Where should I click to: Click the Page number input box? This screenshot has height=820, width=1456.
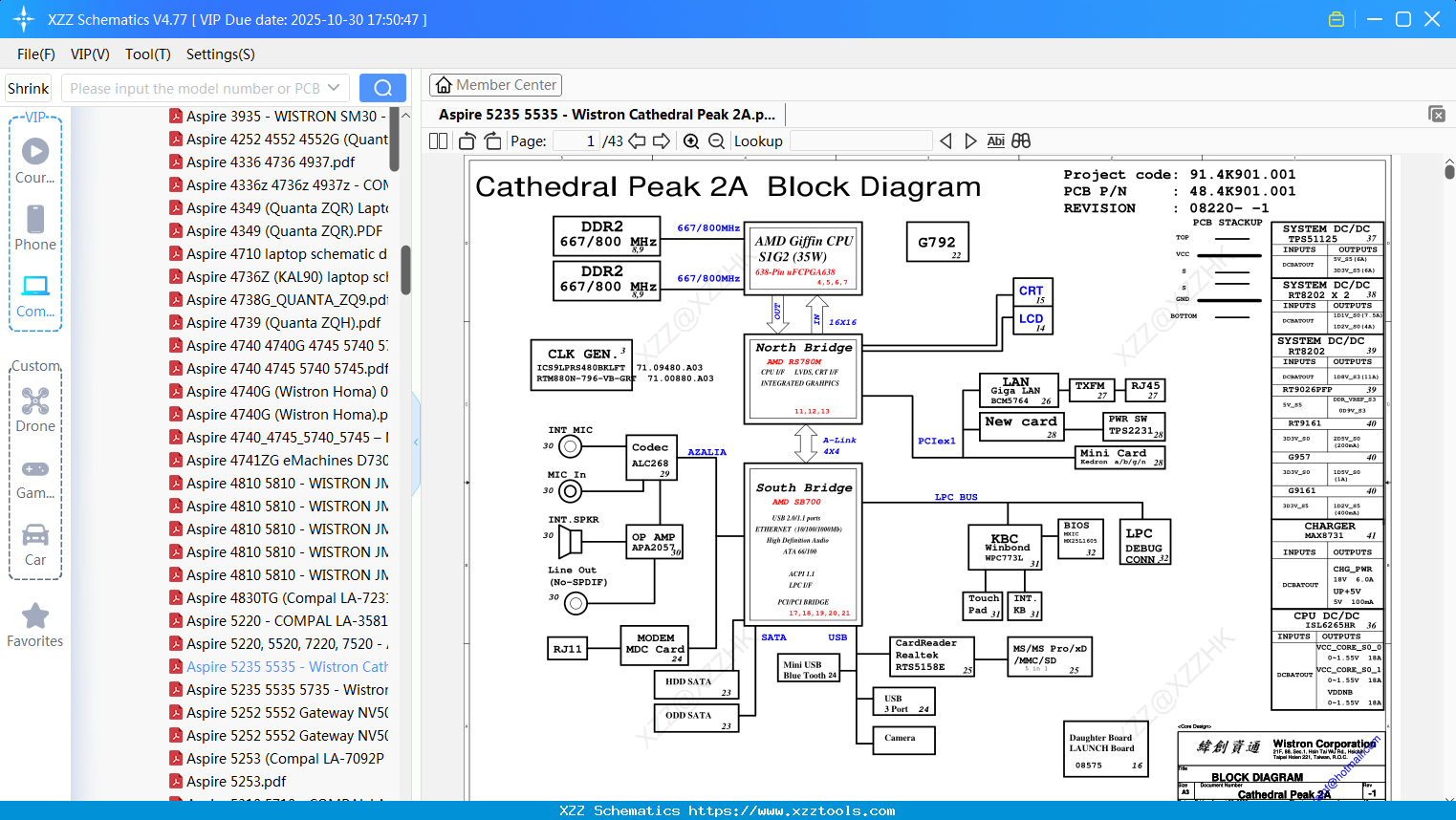pyautogui.click(x=576, y=140)
